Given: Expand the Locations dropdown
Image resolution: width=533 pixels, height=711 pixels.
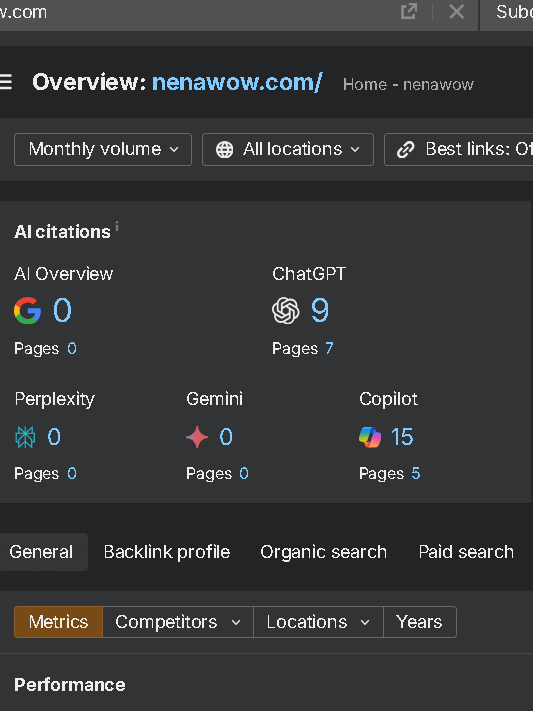Looking at the screenshot, I should point(318,622).
